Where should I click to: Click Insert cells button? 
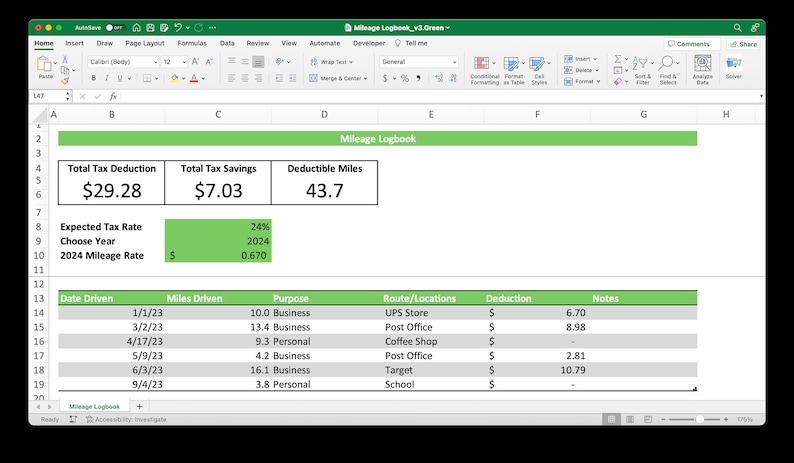pos(581,59)
